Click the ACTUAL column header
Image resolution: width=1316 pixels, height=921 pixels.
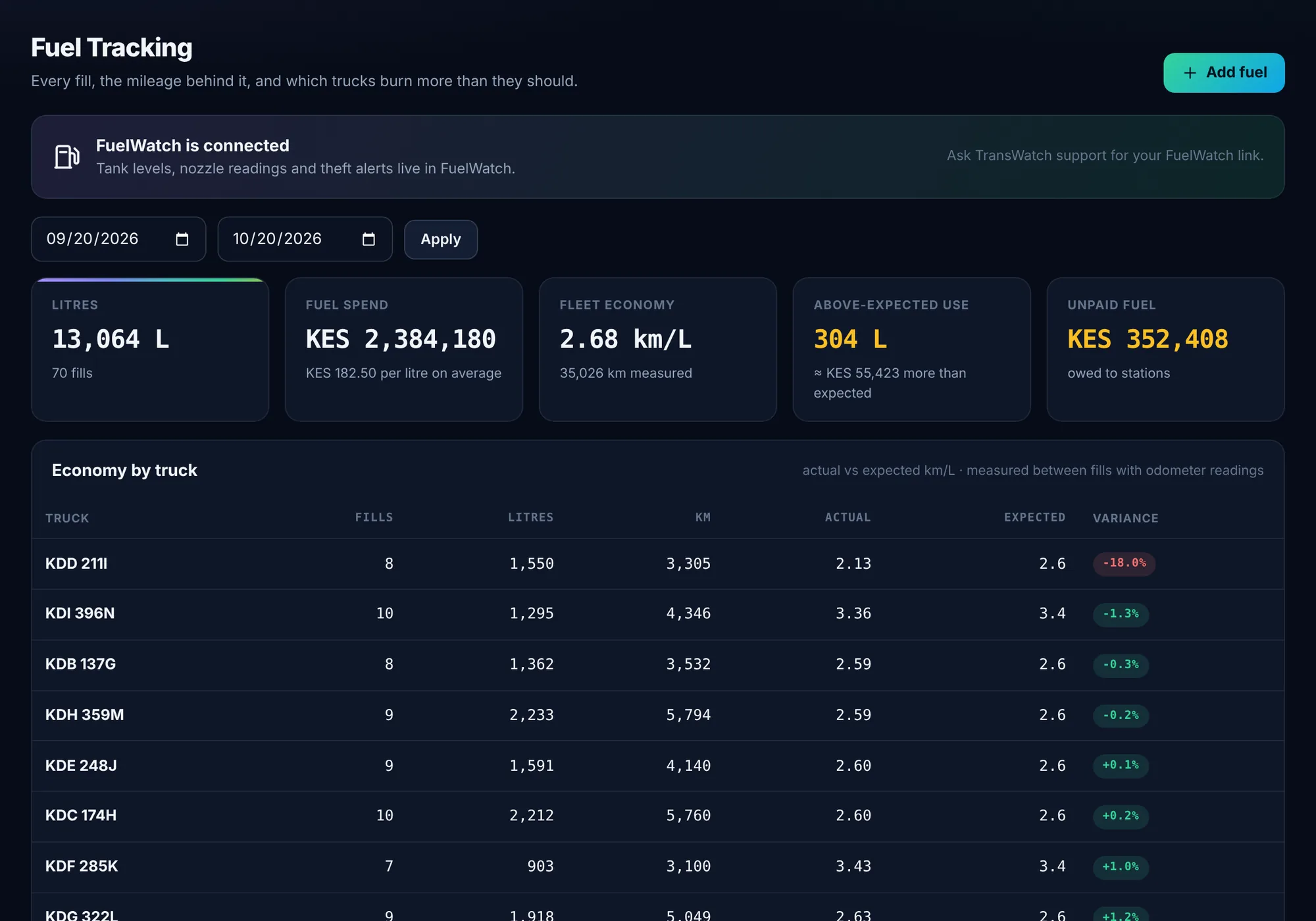(x=848, y=517)
